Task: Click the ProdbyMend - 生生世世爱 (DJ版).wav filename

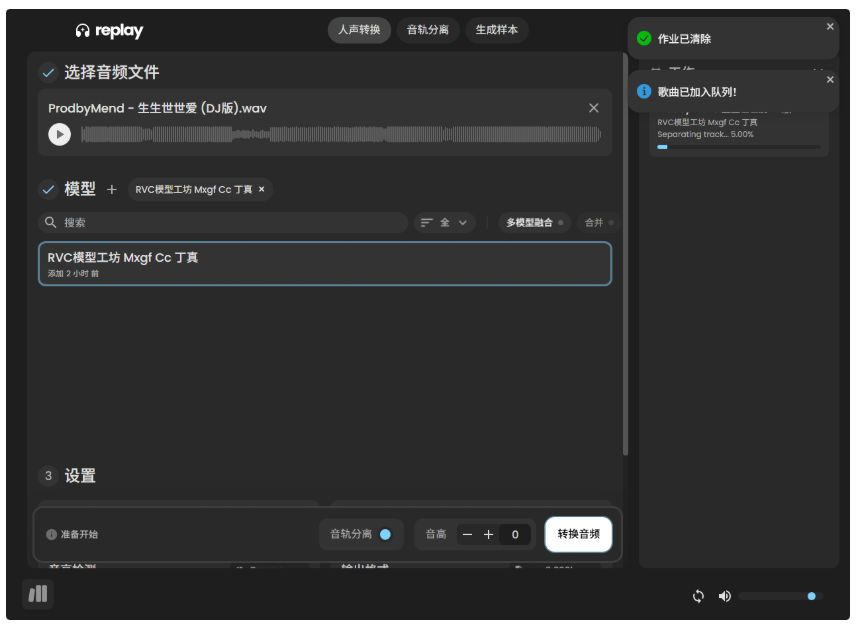Action: [x=157, y=108]
